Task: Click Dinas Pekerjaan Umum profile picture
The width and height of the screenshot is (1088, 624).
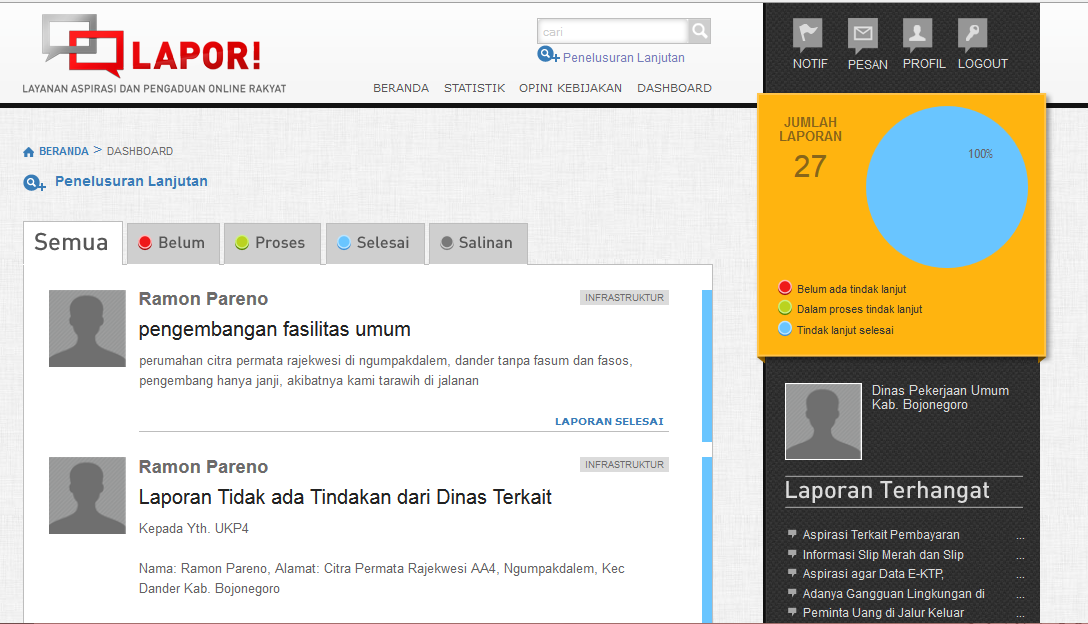Action: [x=824, y=421]
